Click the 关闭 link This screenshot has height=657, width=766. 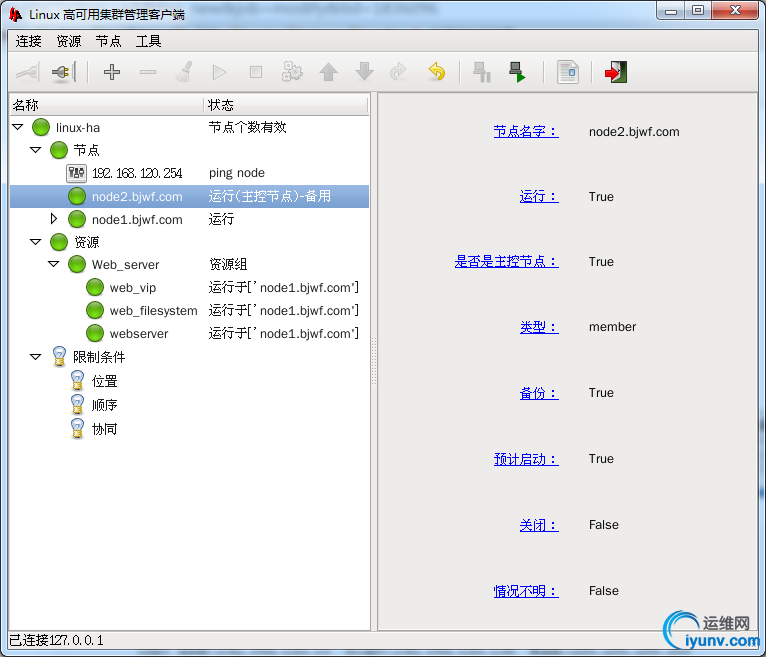[539, 525]
